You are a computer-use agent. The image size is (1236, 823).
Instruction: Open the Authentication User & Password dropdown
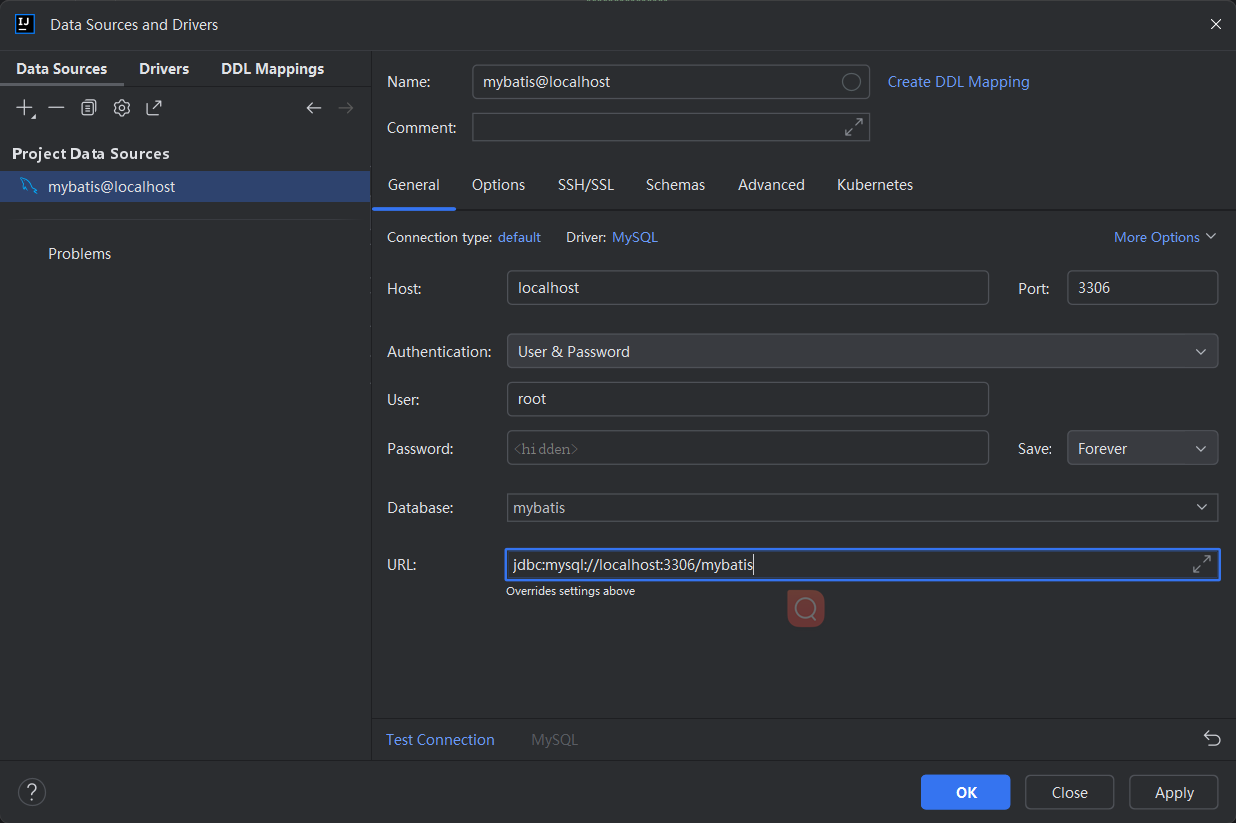[x=862, y=352]
